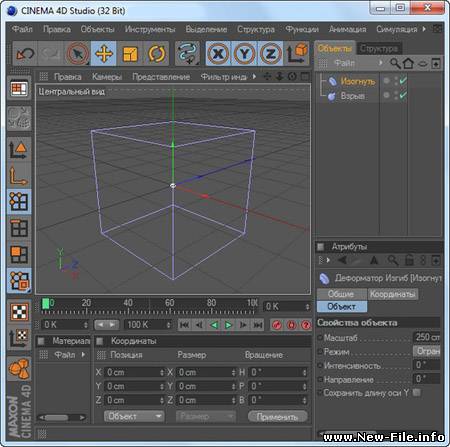450x447 pixels.
Task: Go to the start of animation
Action: (x=184, y=325)
